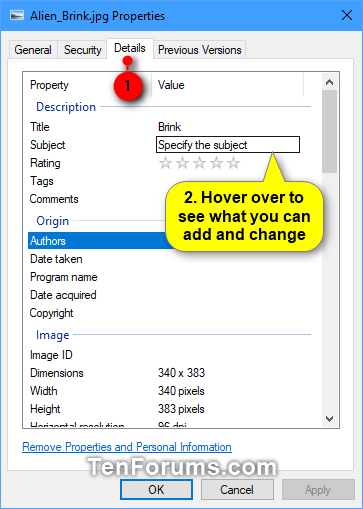Click the Description group heading
This screenshot has width=363, height=509.
point(66,107)
